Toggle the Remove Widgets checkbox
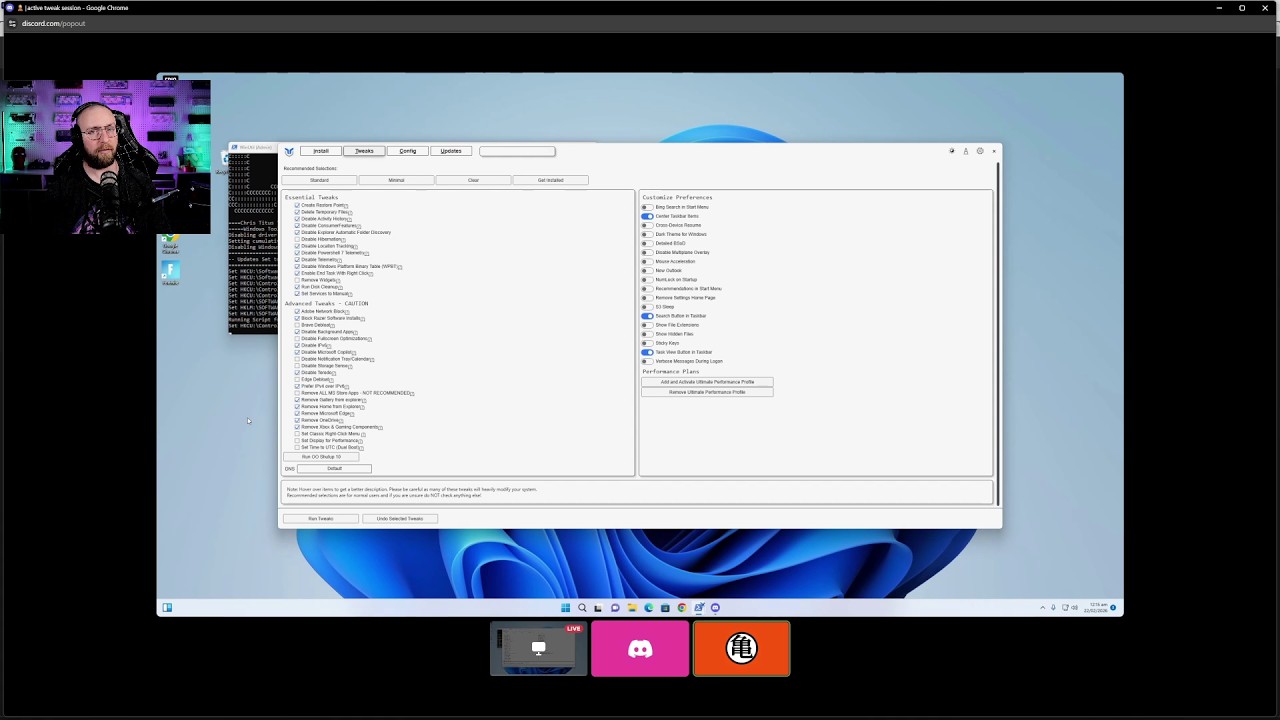Image resolution: width=1280 pixels, height=720 pixels. (x=297, y=280)
